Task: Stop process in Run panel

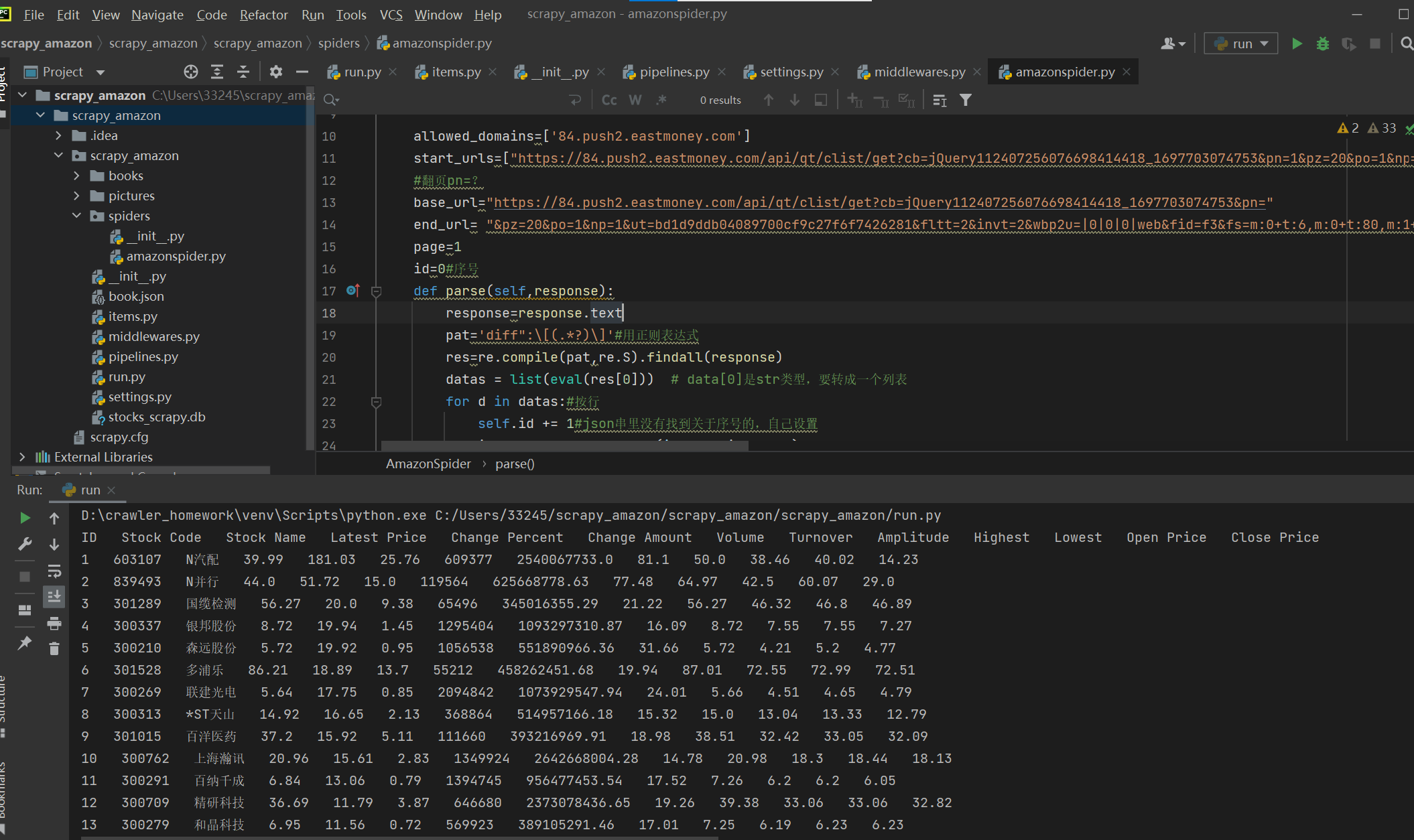Action: point(25,577)
